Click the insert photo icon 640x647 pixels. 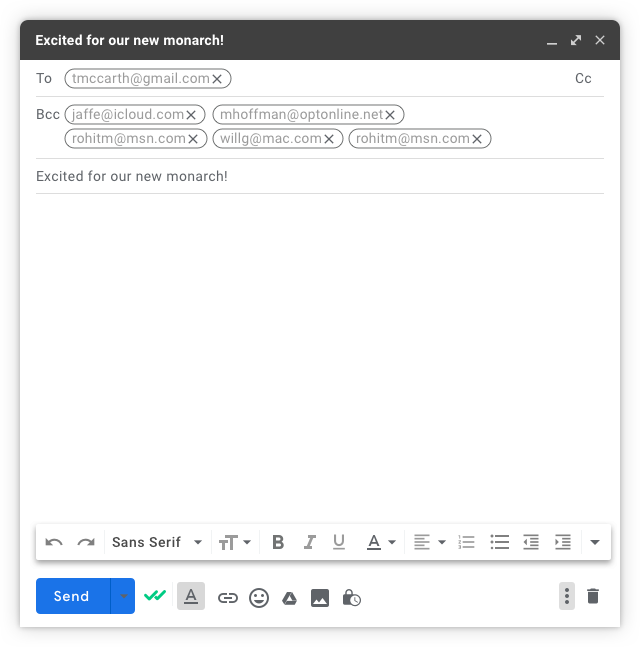pos(320,598)
